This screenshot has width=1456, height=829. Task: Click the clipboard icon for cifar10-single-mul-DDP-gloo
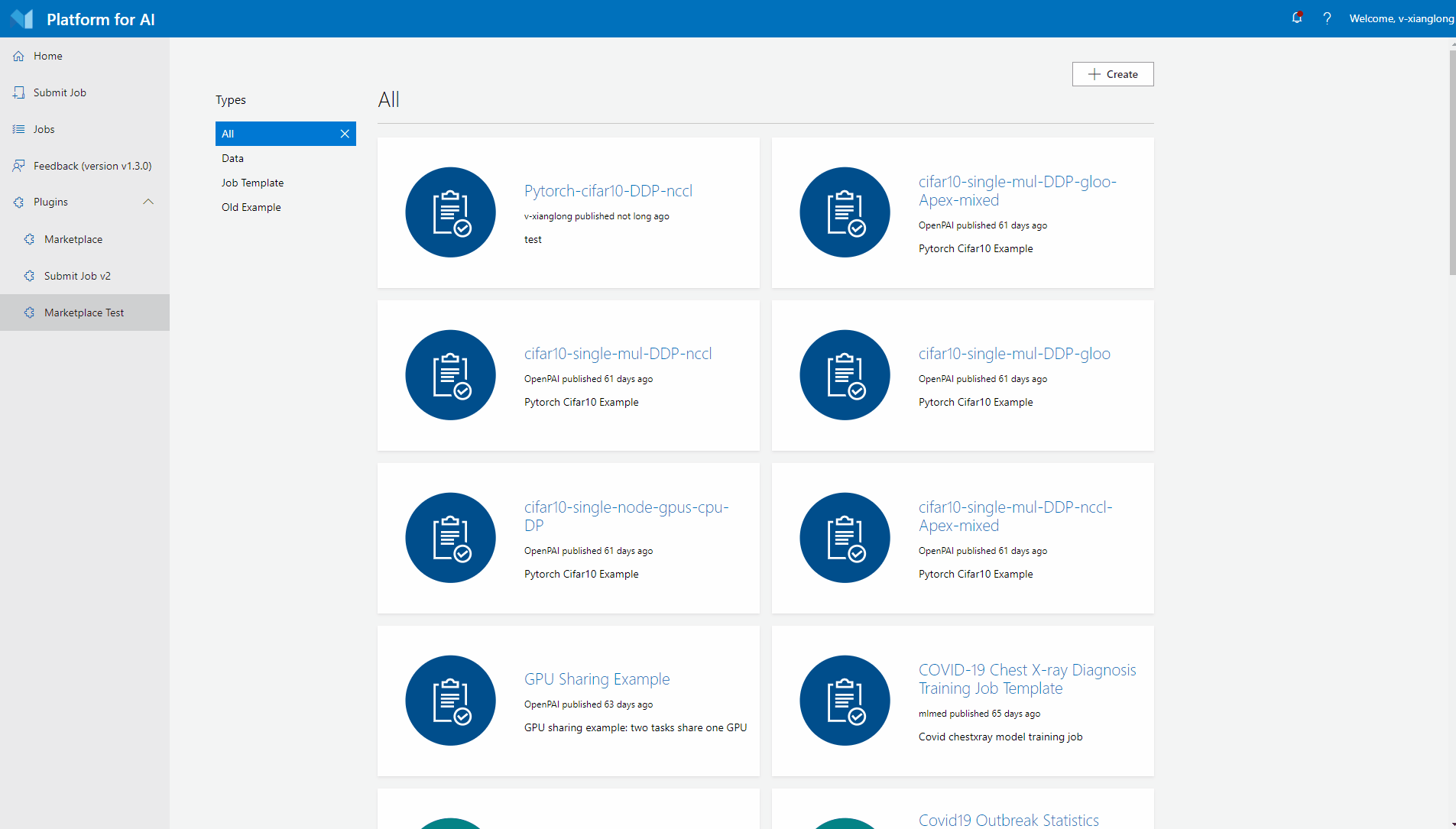(x=845, y=375)
